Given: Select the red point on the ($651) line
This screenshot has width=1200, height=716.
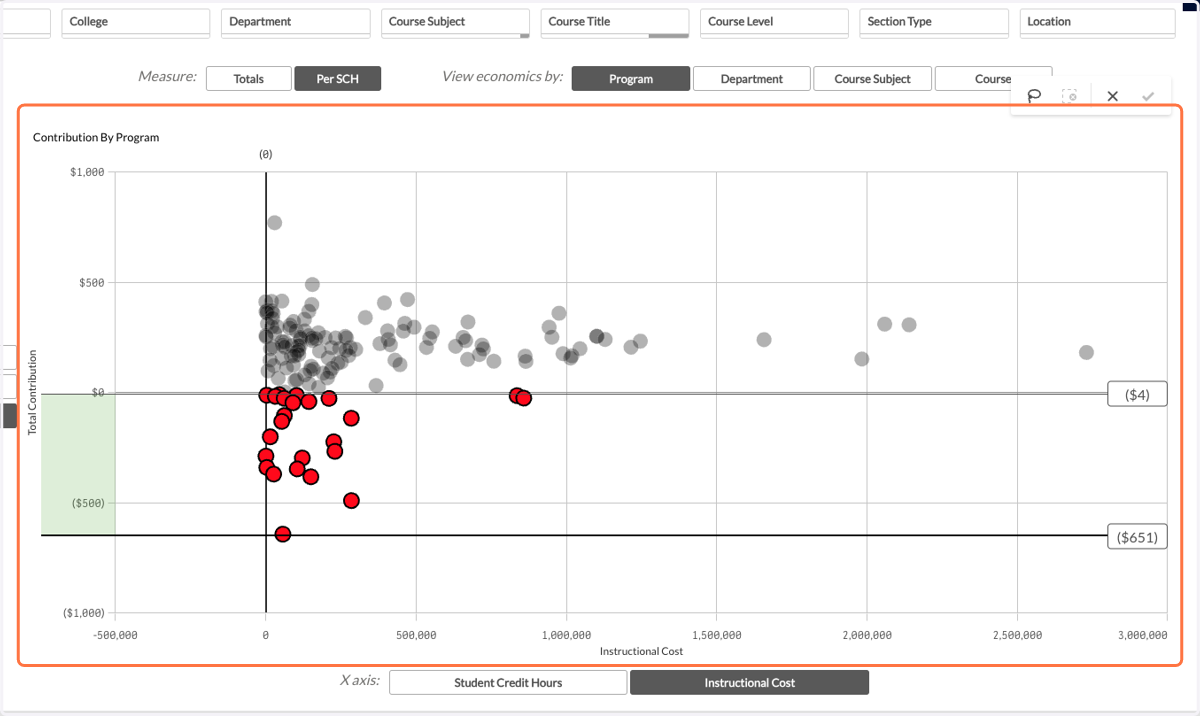Looking at the screenshot, I should [x=283, y=534].
